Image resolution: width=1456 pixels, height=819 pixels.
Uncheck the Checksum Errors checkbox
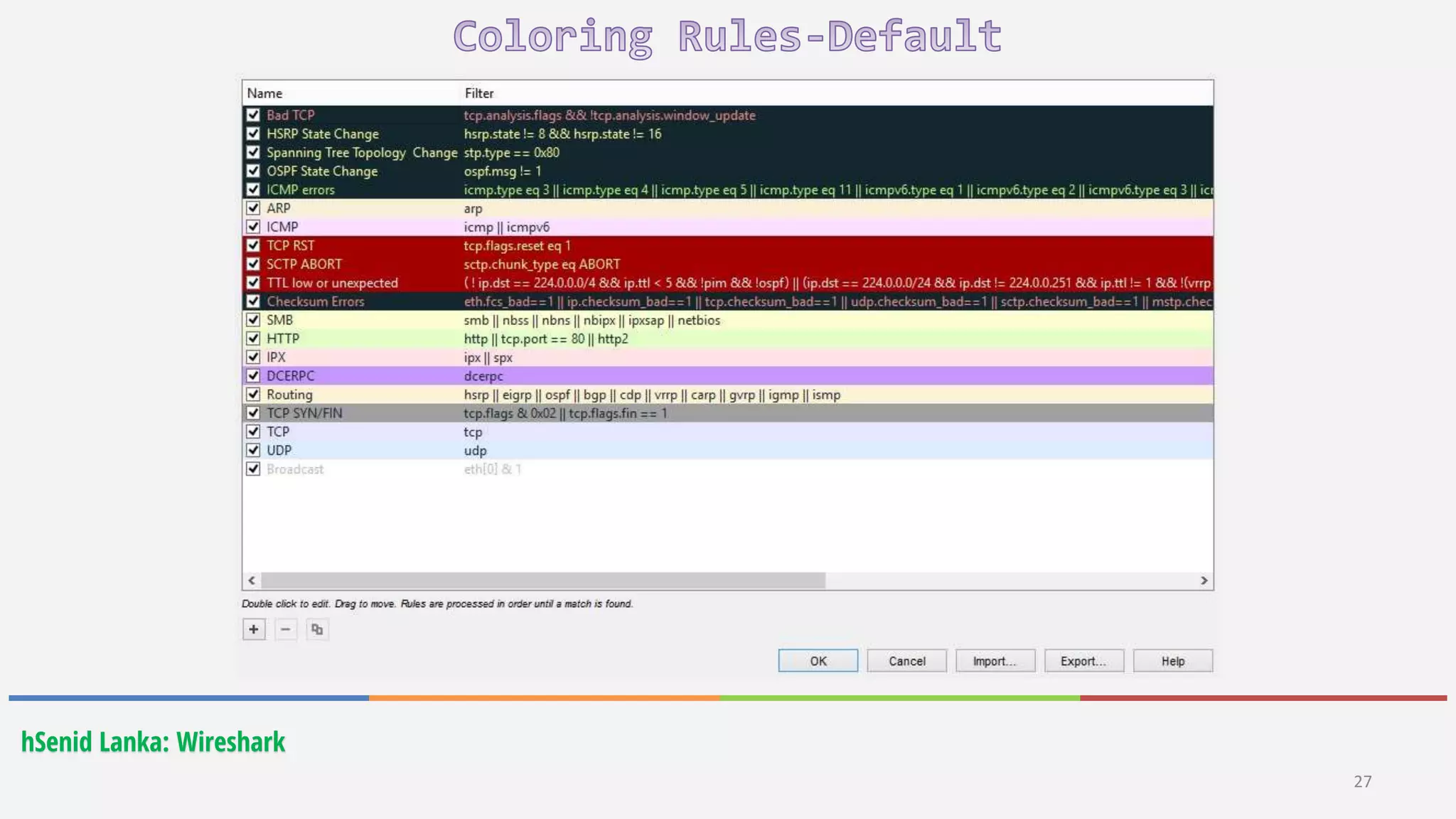pos(253,301)
